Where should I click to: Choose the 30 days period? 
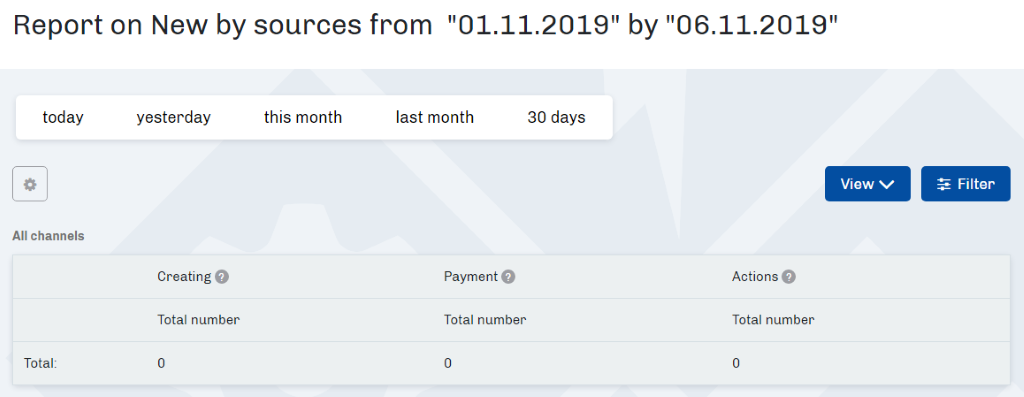pos(556,118)
